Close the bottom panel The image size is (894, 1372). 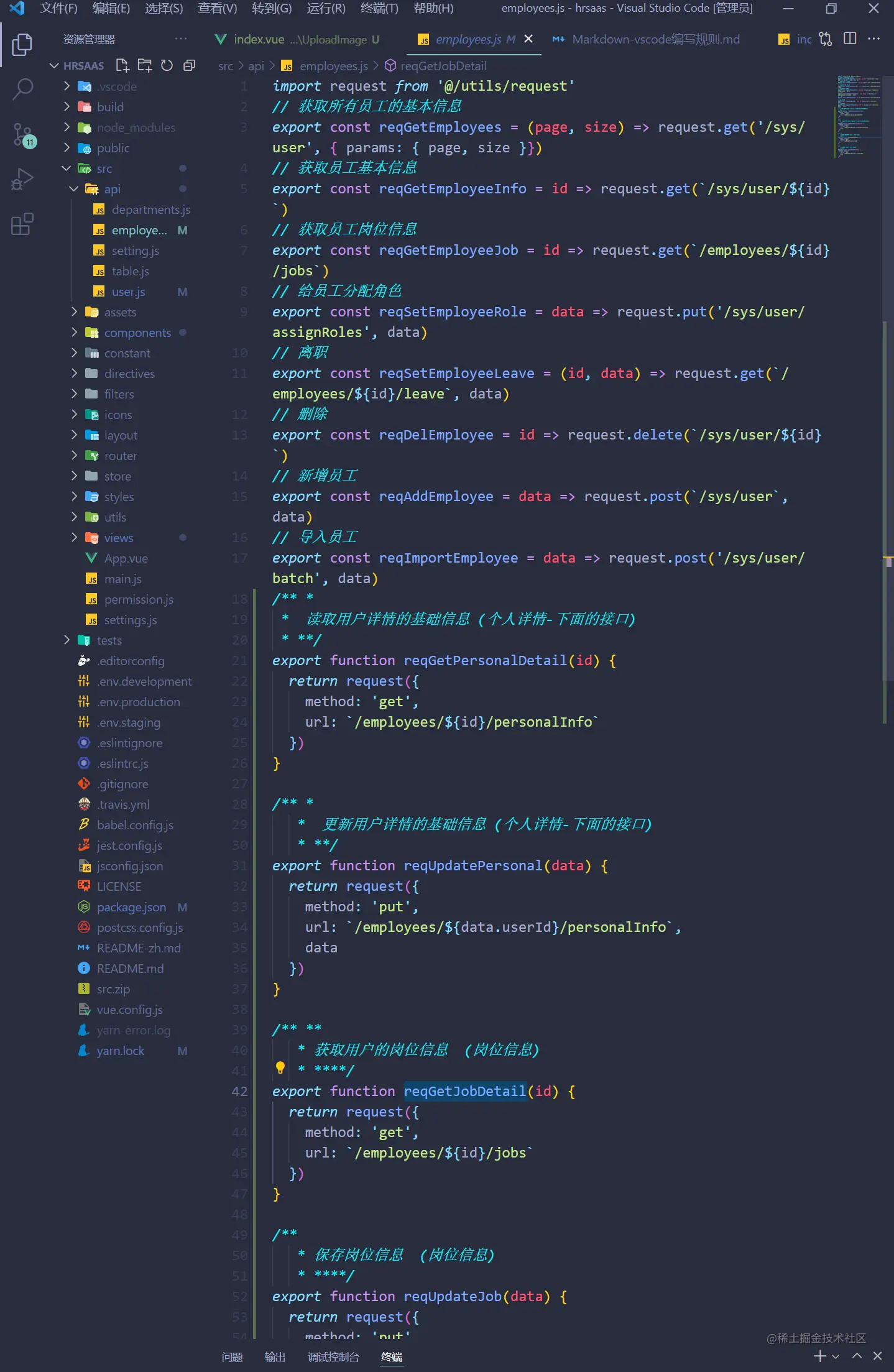pyautogui.click(x=877, y=1356)
